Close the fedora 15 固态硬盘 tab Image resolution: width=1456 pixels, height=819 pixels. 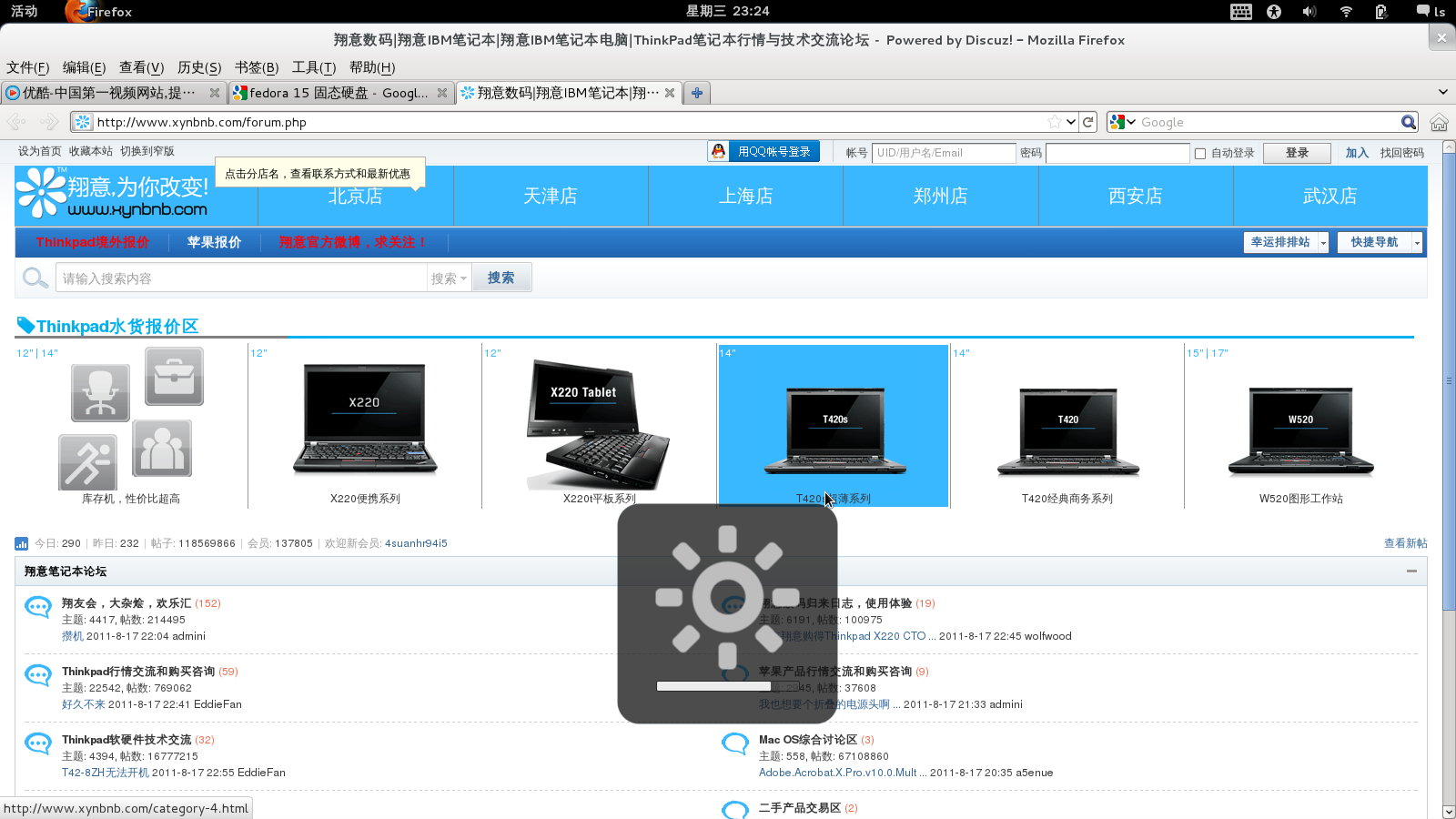click(442, 93)
